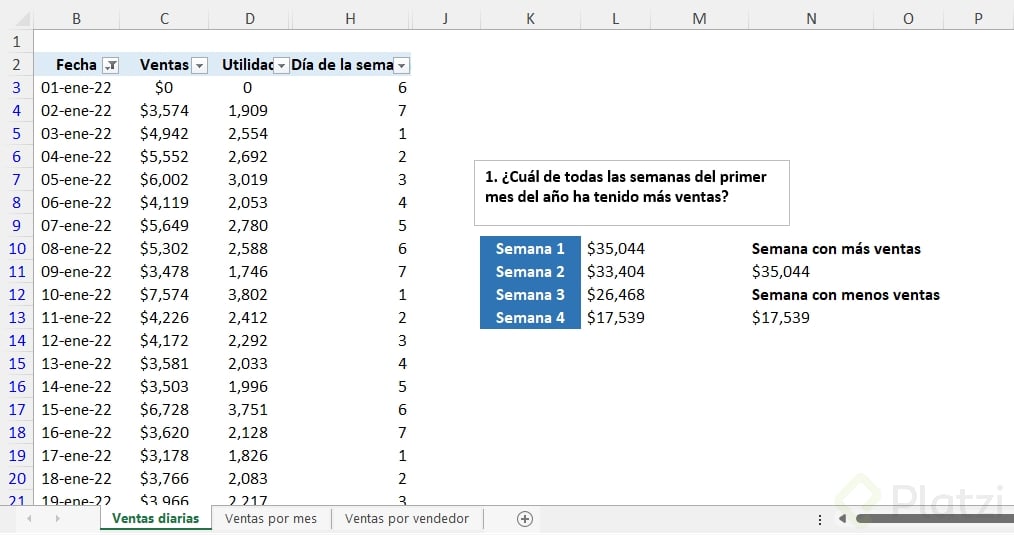Select the sales cell $5,302

[164, 248]
